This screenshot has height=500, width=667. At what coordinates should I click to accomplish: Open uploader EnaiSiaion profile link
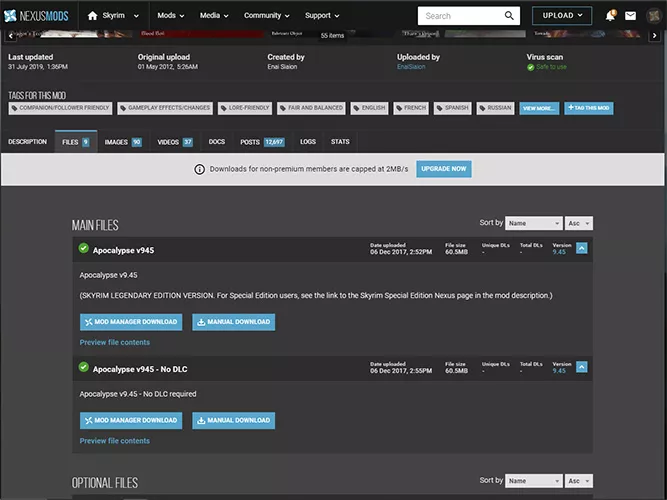click(x=411, y=67)
